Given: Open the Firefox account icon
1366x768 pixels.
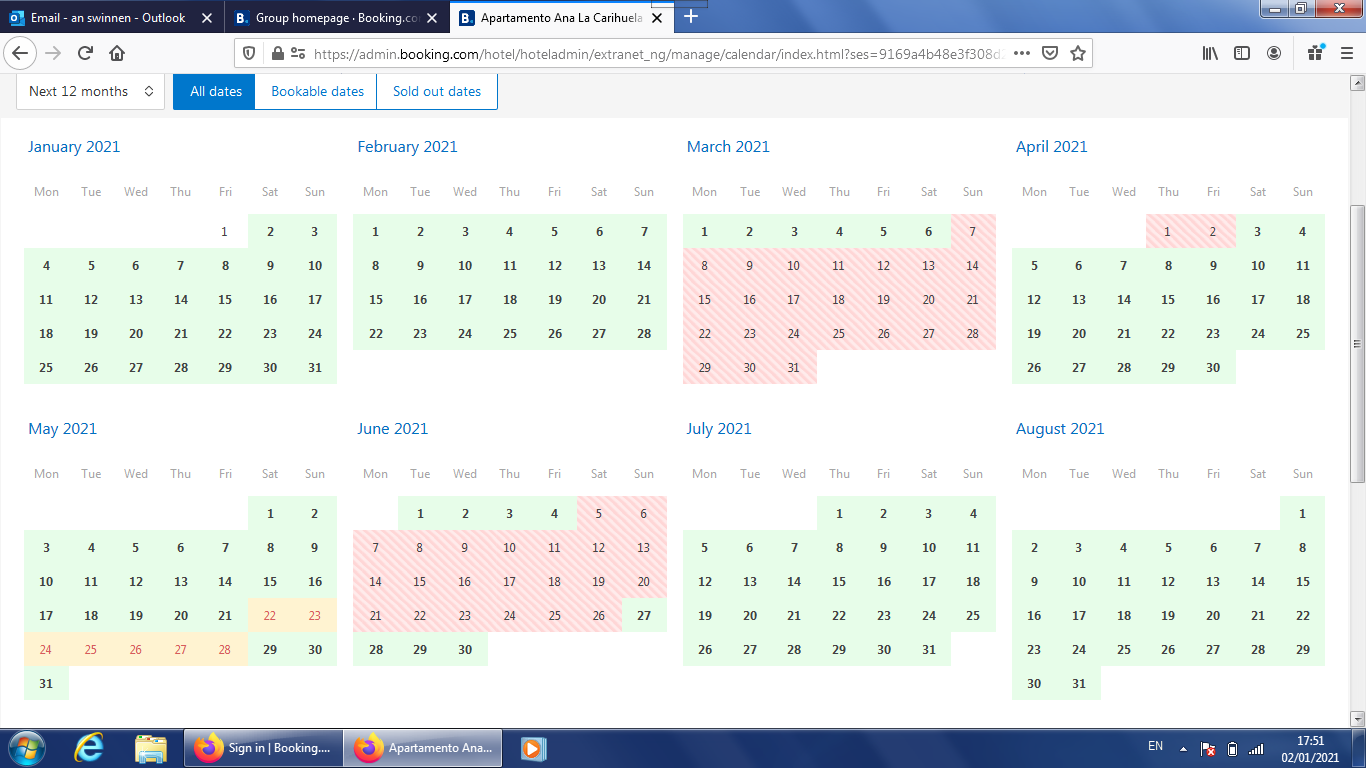Looking at the screenshot, I should point(1274,53).
